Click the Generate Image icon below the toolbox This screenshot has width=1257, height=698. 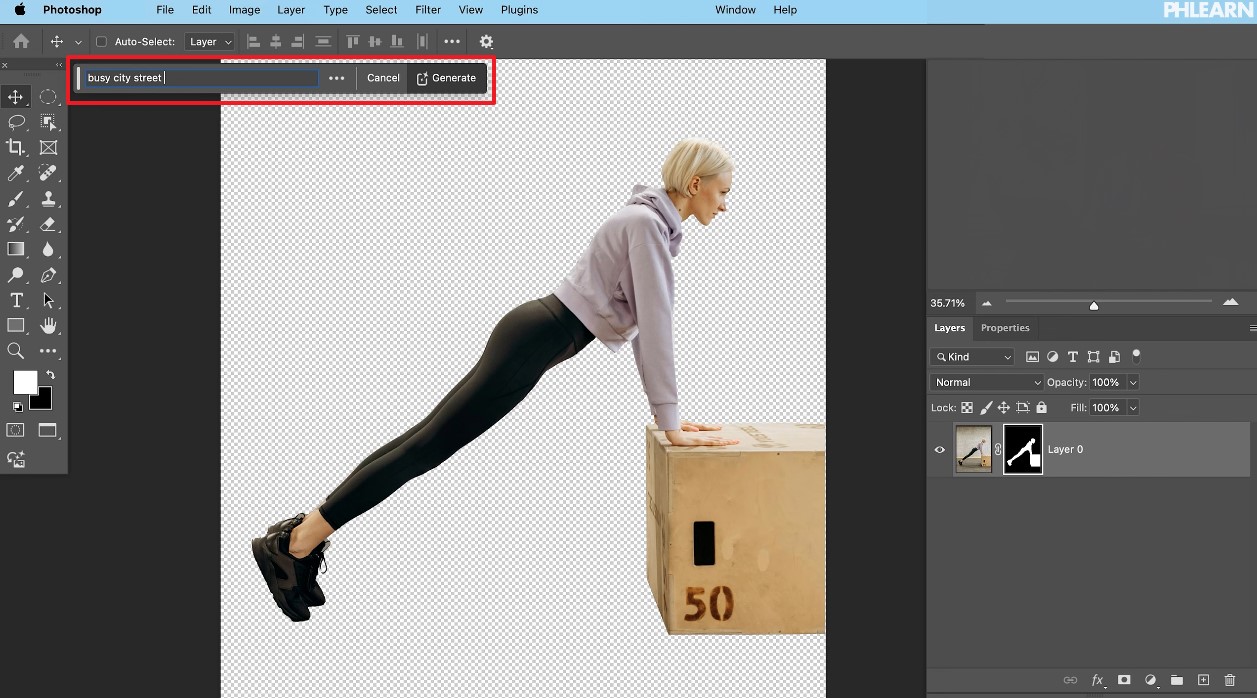(16, 459)
